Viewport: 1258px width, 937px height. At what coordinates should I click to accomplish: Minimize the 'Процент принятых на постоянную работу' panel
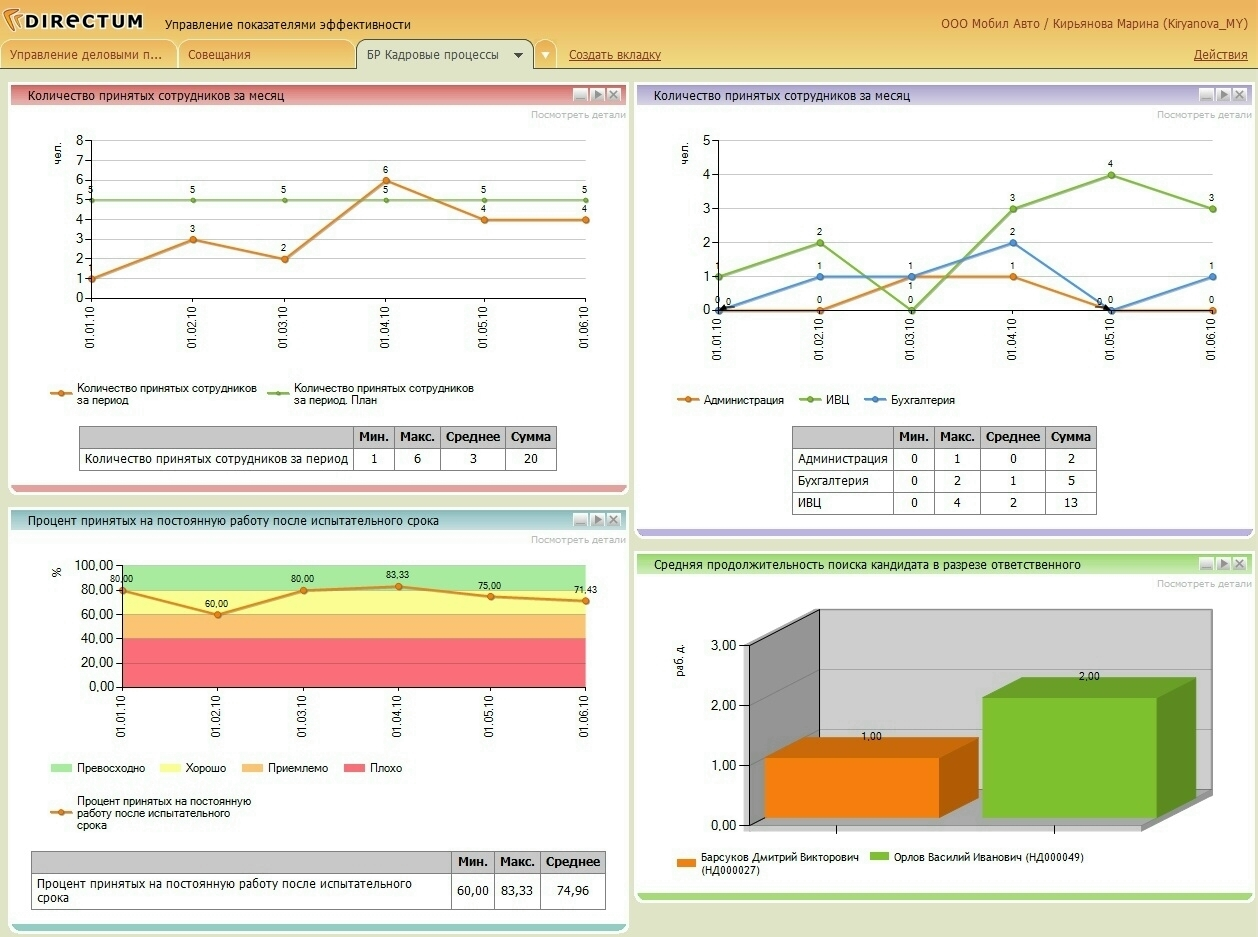point(580,520)
